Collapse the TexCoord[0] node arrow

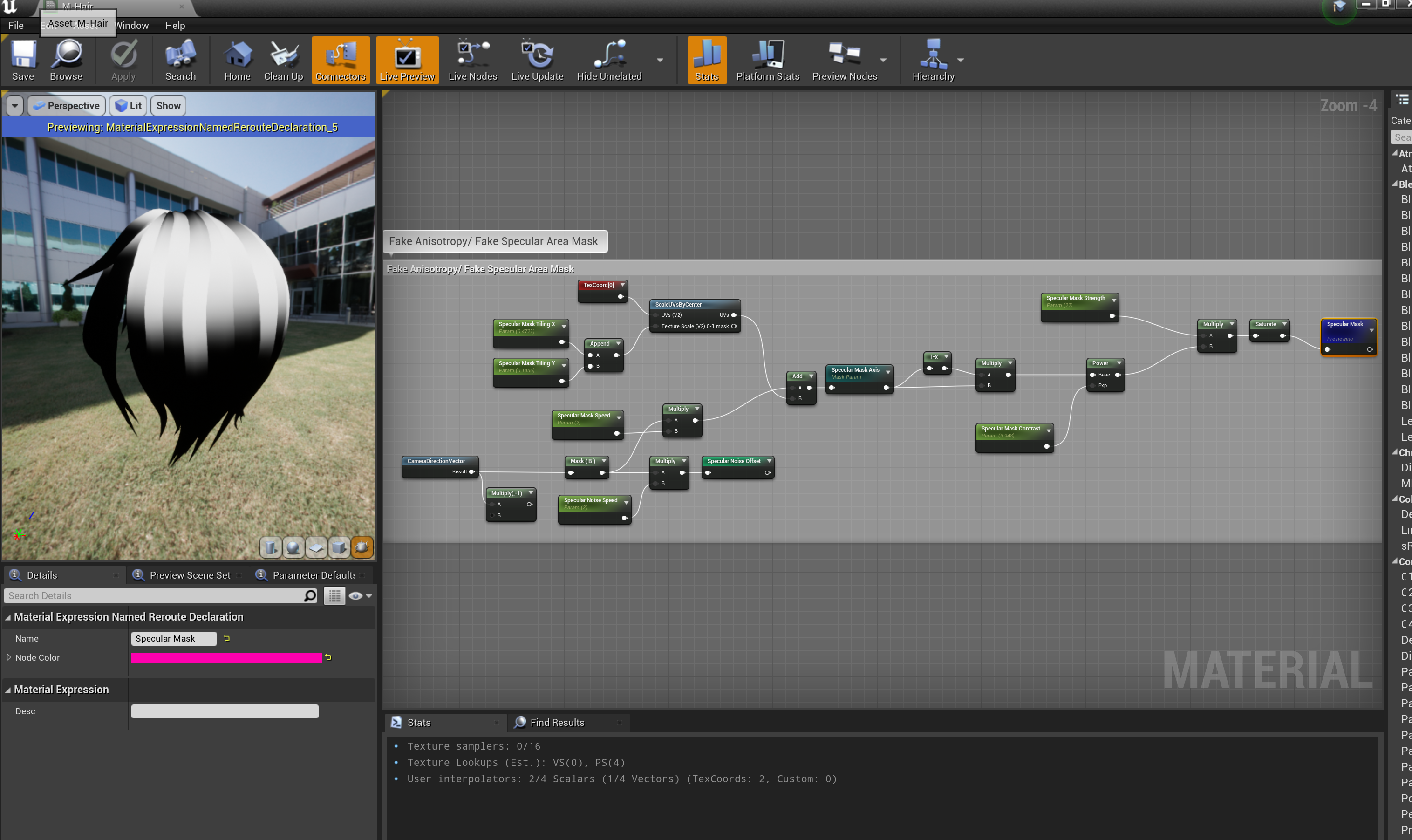(622, 285)
